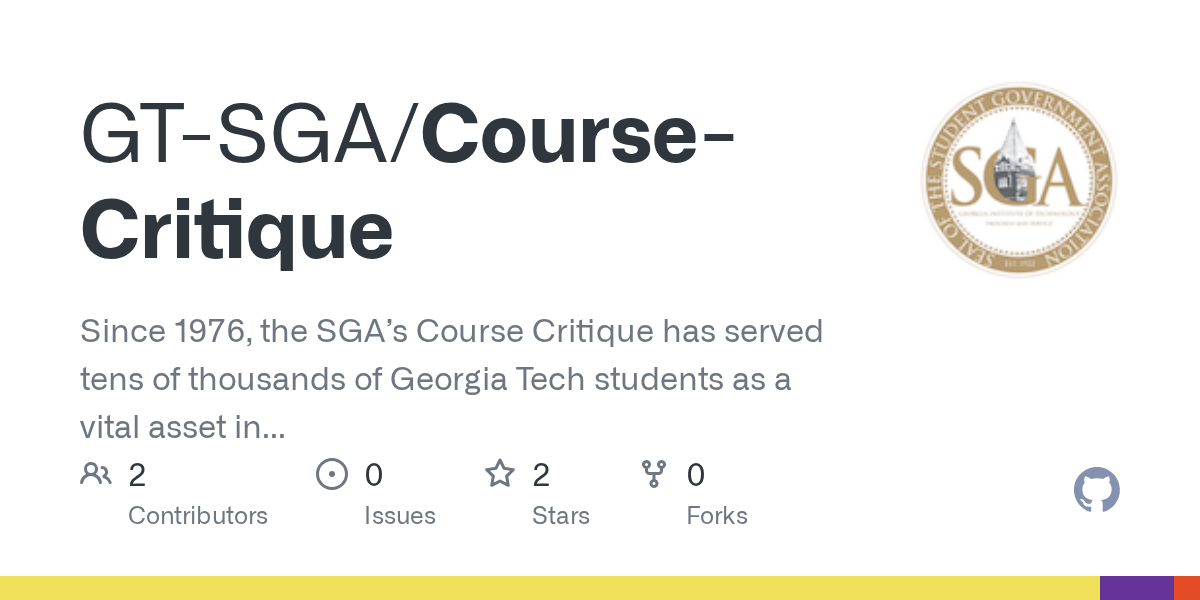Click the issues count 0
1200x600 pixels.
pyautogui.click(x=374, y=475)
